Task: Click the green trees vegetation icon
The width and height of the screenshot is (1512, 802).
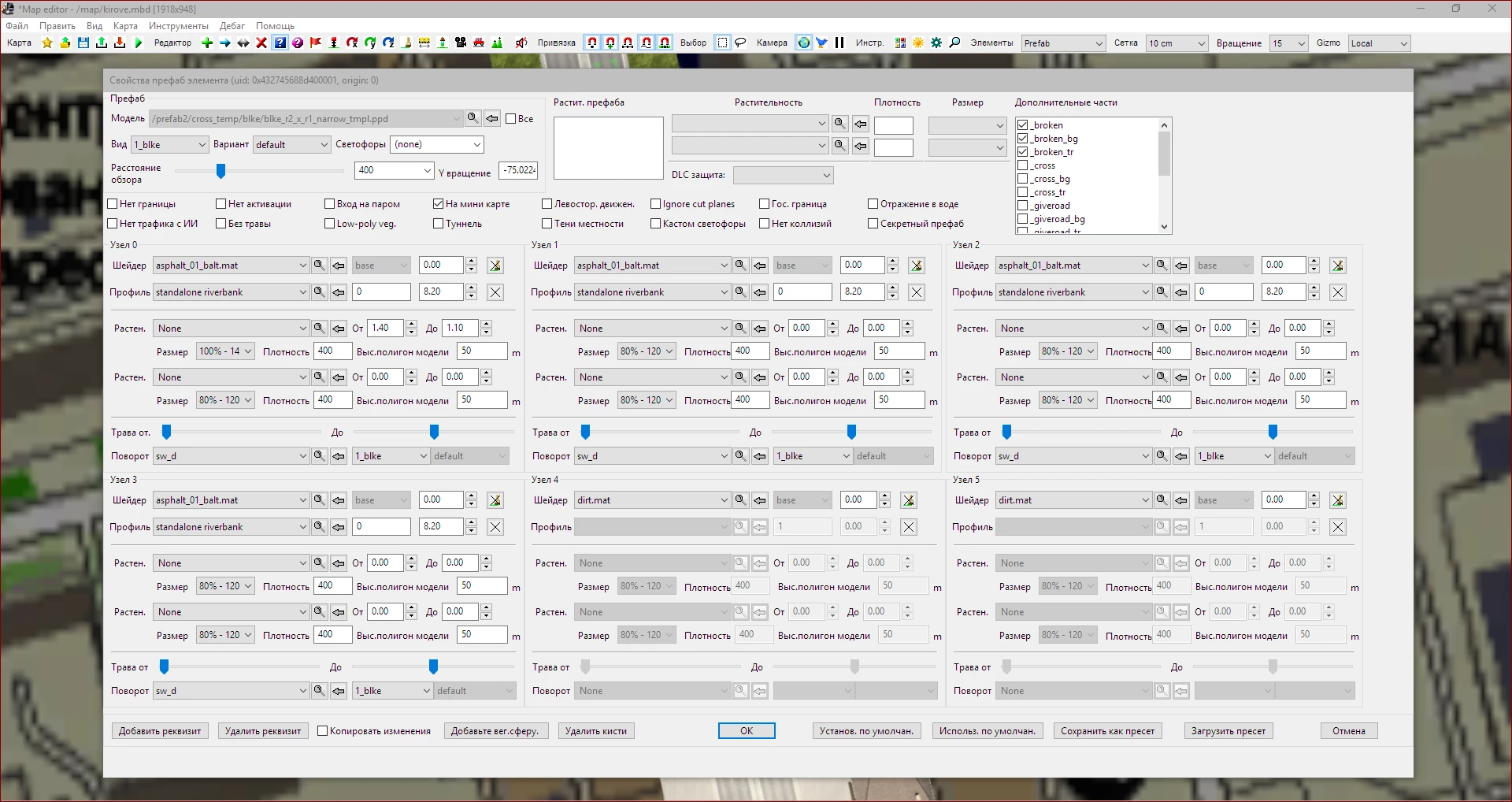Action: point(497,43)
